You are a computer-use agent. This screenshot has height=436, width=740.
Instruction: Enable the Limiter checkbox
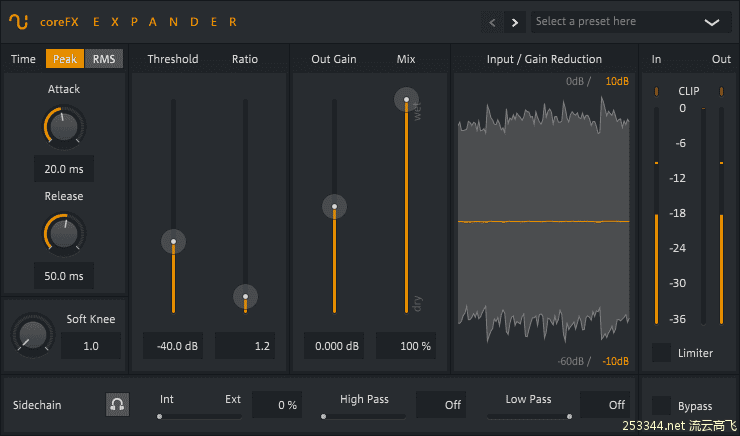point(661,353)
